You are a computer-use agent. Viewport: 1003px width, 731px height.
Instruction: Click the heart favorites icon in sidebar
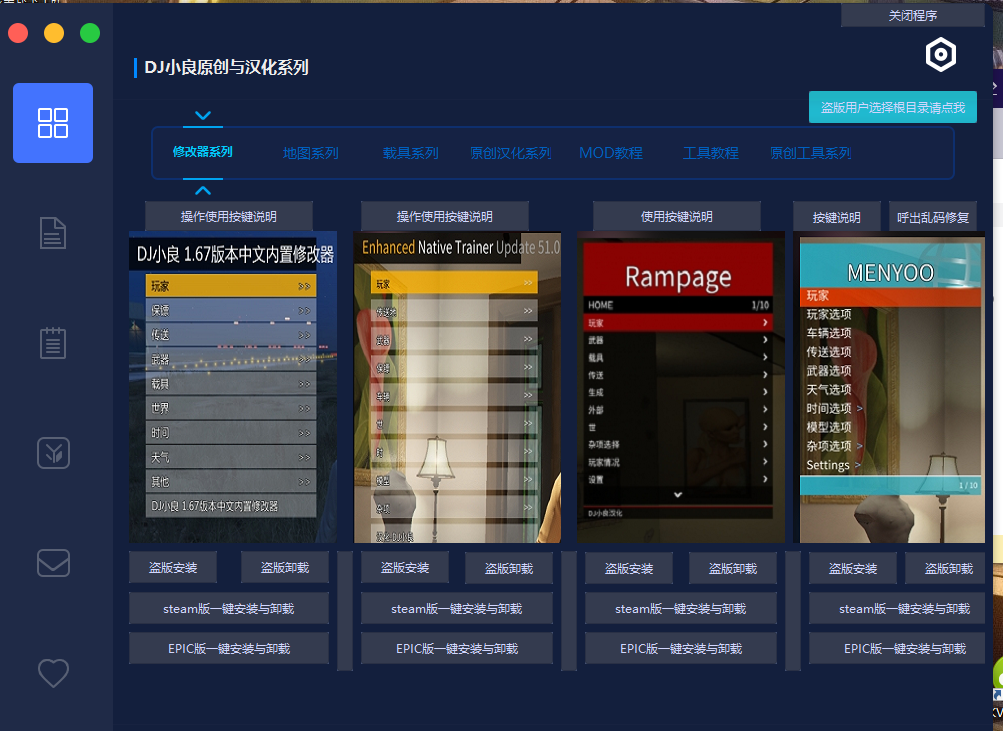(53, 673)
